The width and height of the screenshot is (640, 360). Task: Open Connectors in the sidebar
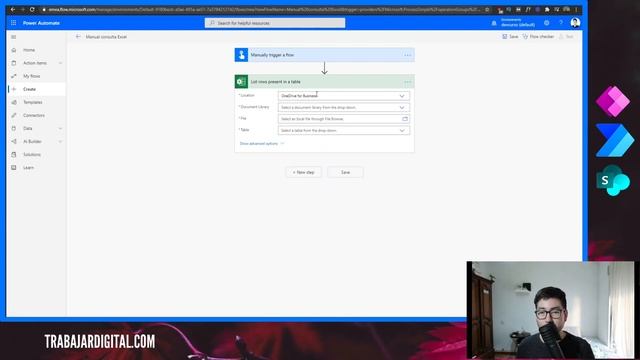point(34,115)
